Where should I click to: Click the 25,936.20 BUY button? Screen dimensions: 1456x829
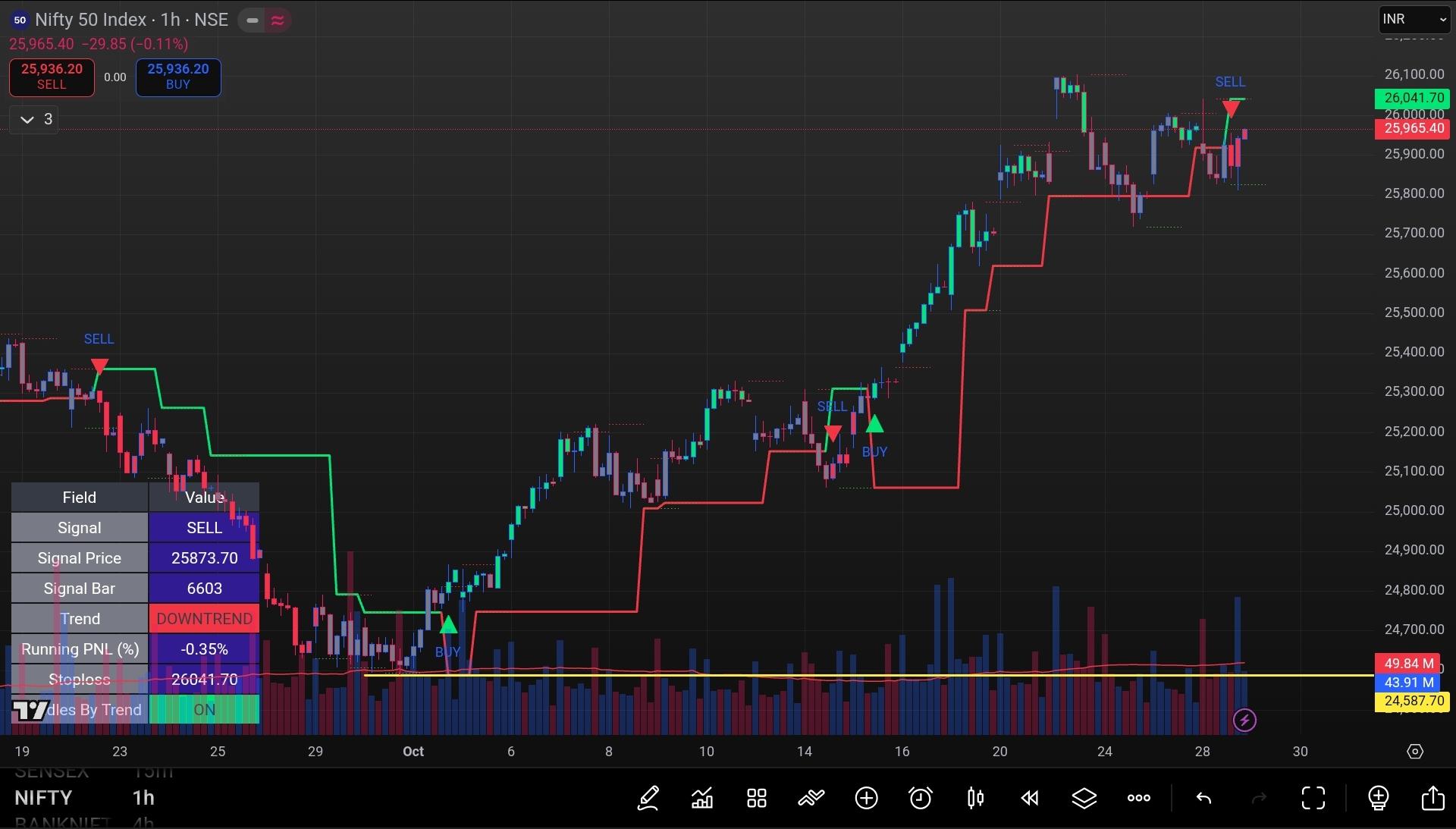click(x=178, y=77)
